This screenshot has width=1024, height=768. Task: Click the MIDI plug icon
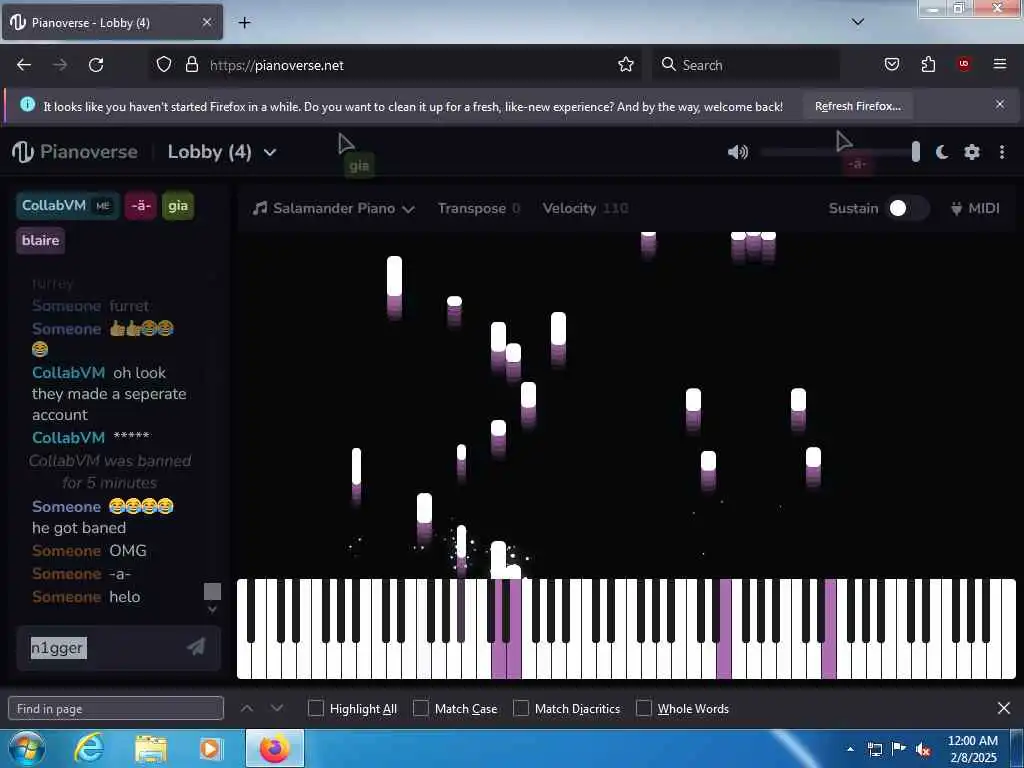[956, 208]
